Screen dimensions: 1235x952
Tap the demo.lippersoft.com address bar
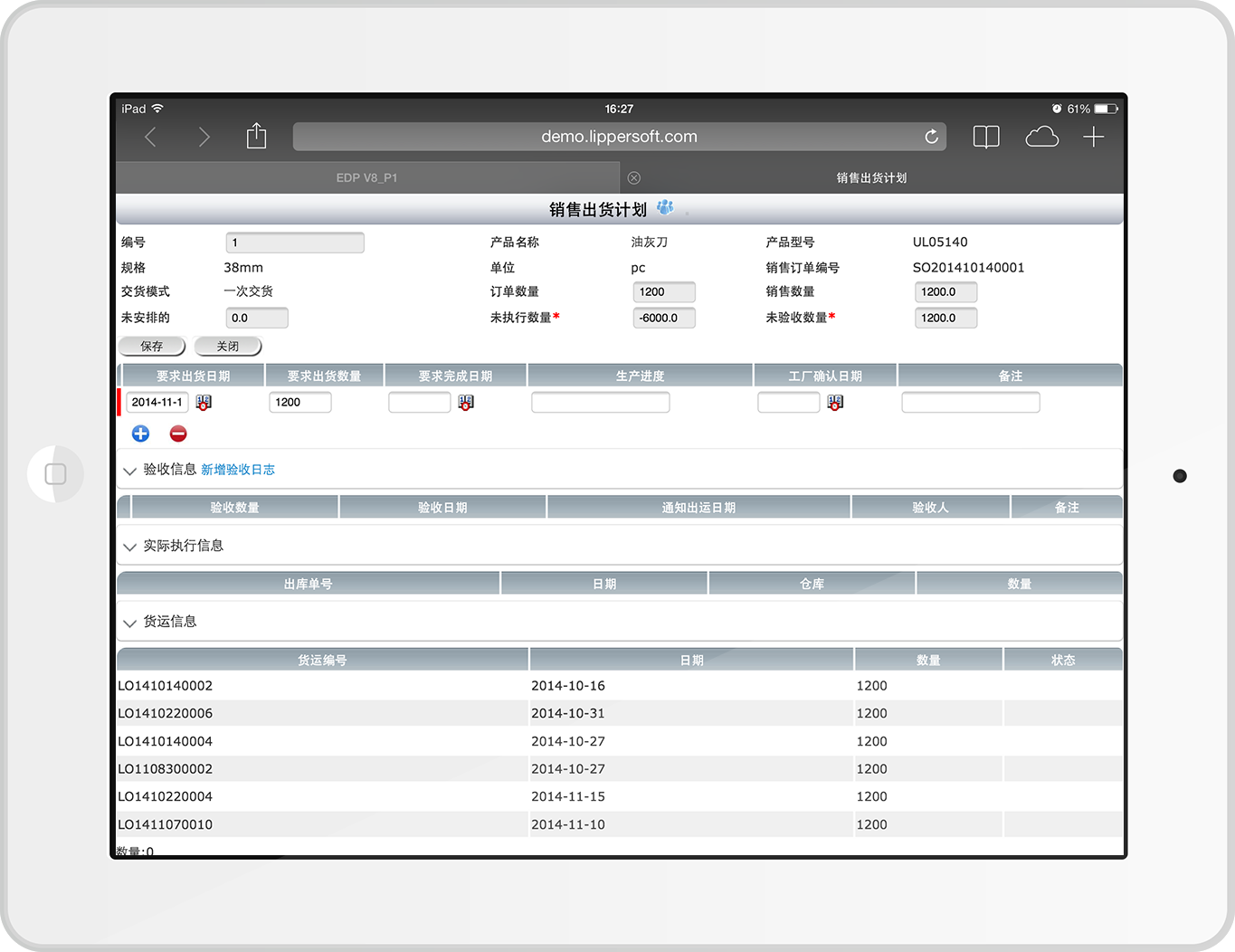pos(619,137)
